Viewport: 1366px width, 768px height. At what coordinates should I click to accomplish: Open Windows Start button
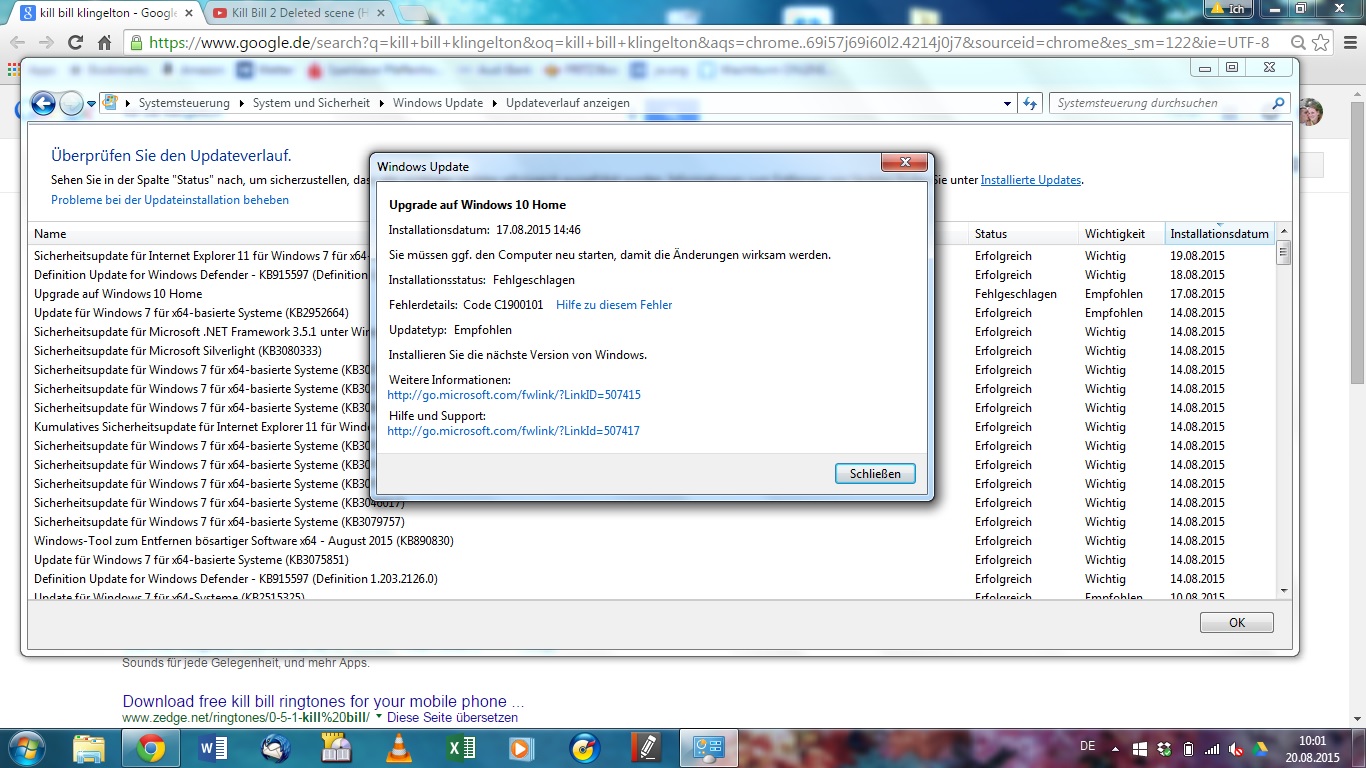(25, 747)
